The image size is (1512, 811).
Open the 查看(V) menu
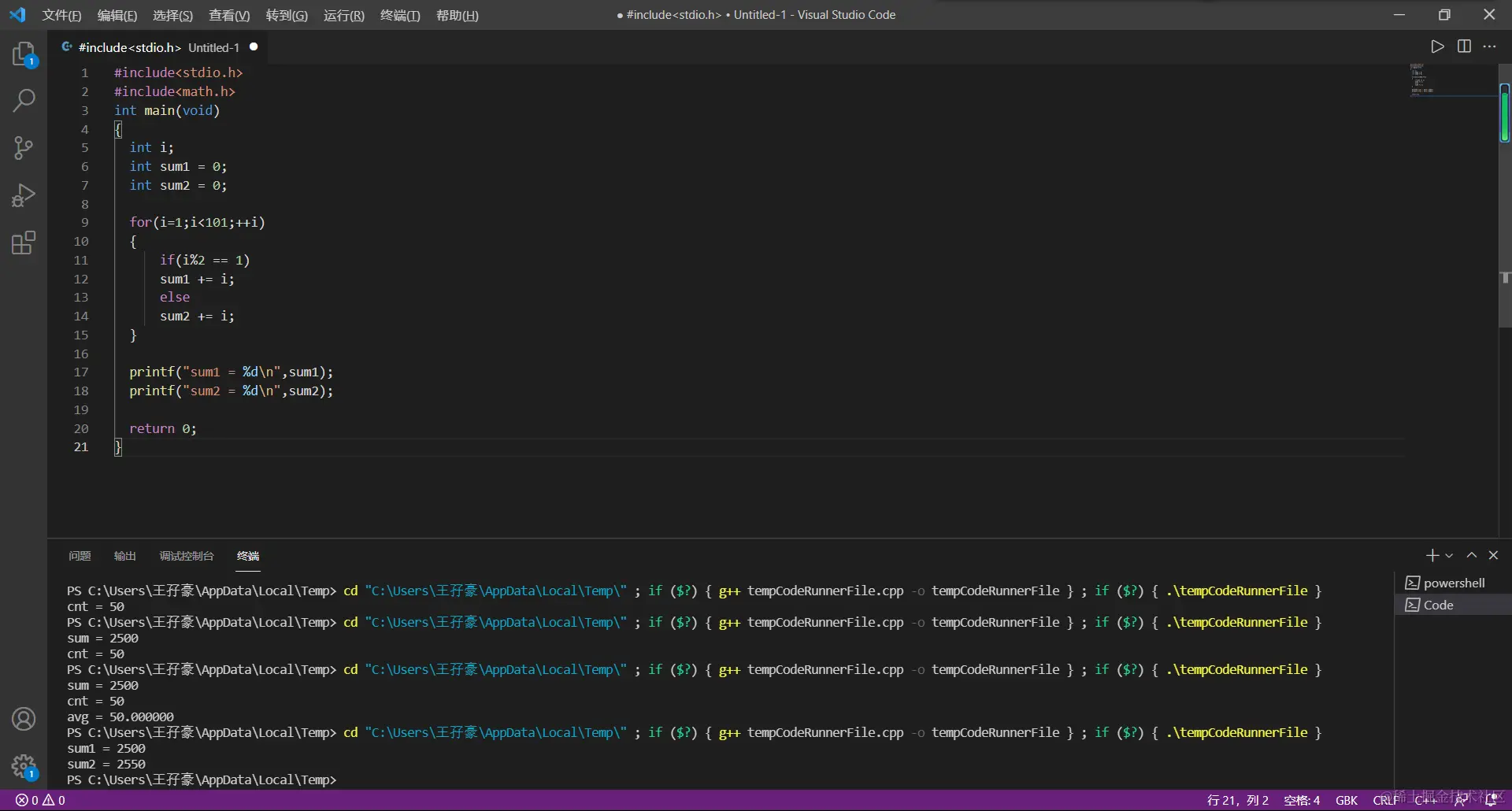(229, 16)
